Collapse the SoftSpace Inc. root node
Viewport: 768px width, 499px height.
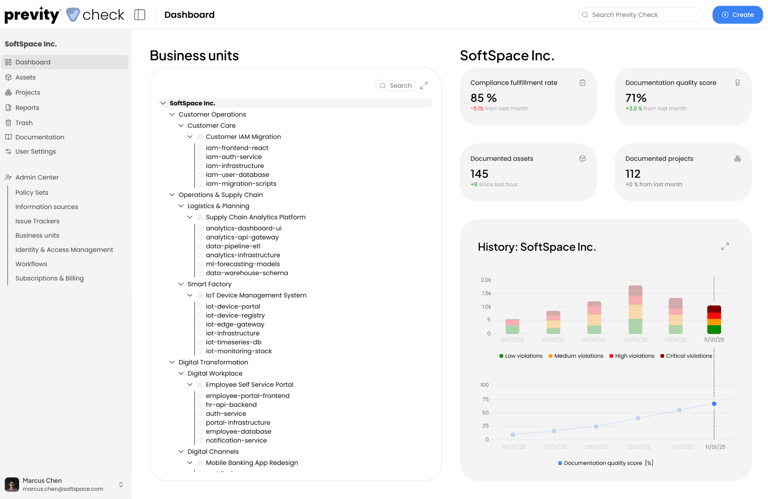[x=163, y=103]
